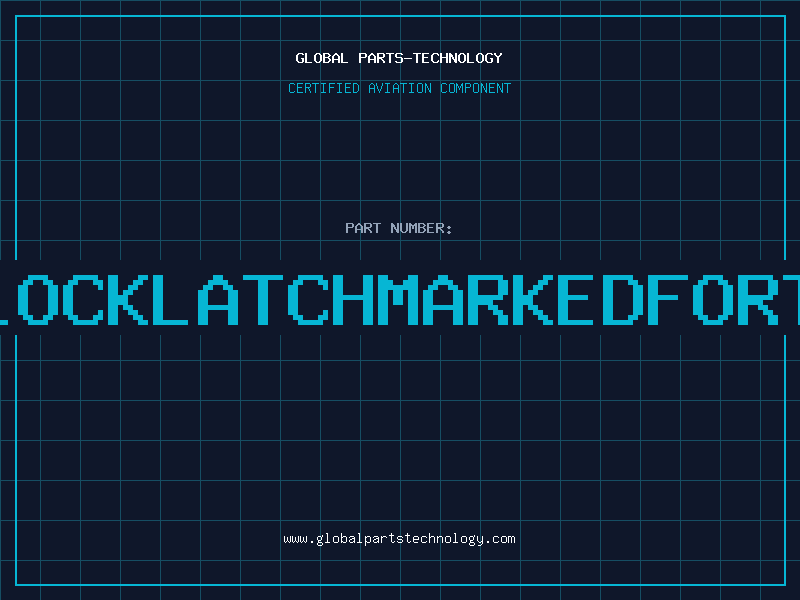Viewport: 800px width, 600px height.
Task: Click the GLOBAL PARTS-TECHNOLOGY heading
Action: [x=399, y=58]
